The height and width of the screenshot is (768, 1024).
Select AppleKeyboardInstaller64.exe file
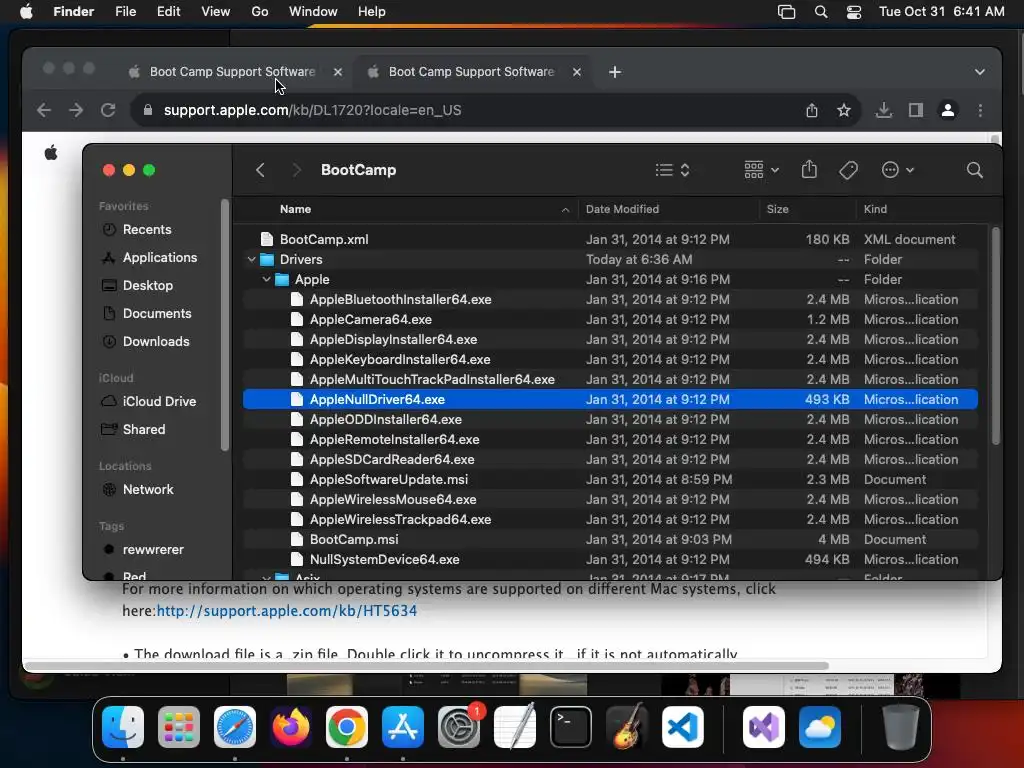pos(610,359)
